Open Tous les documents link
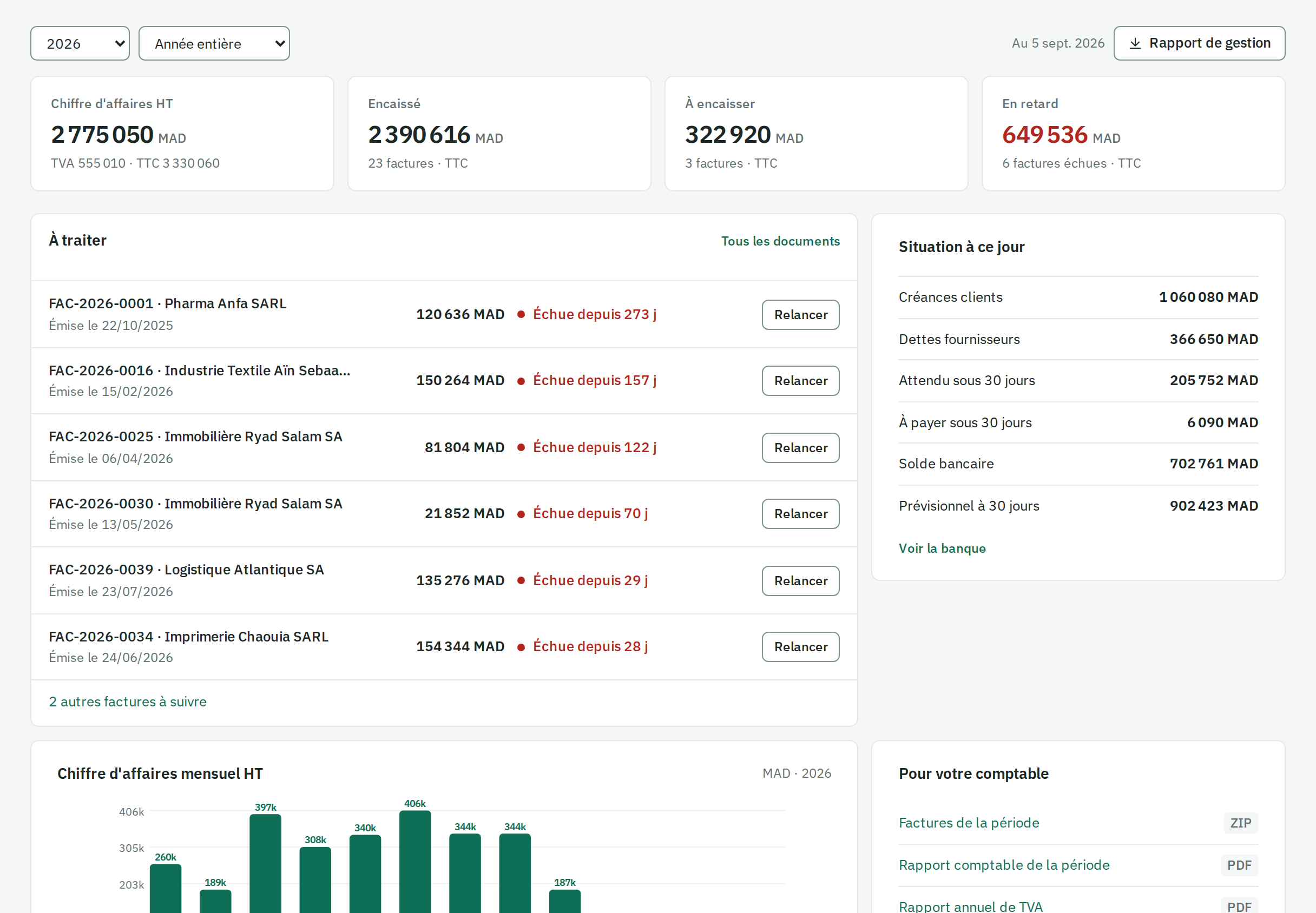Viewport: 1316px width, 913px height. point(780,241)
